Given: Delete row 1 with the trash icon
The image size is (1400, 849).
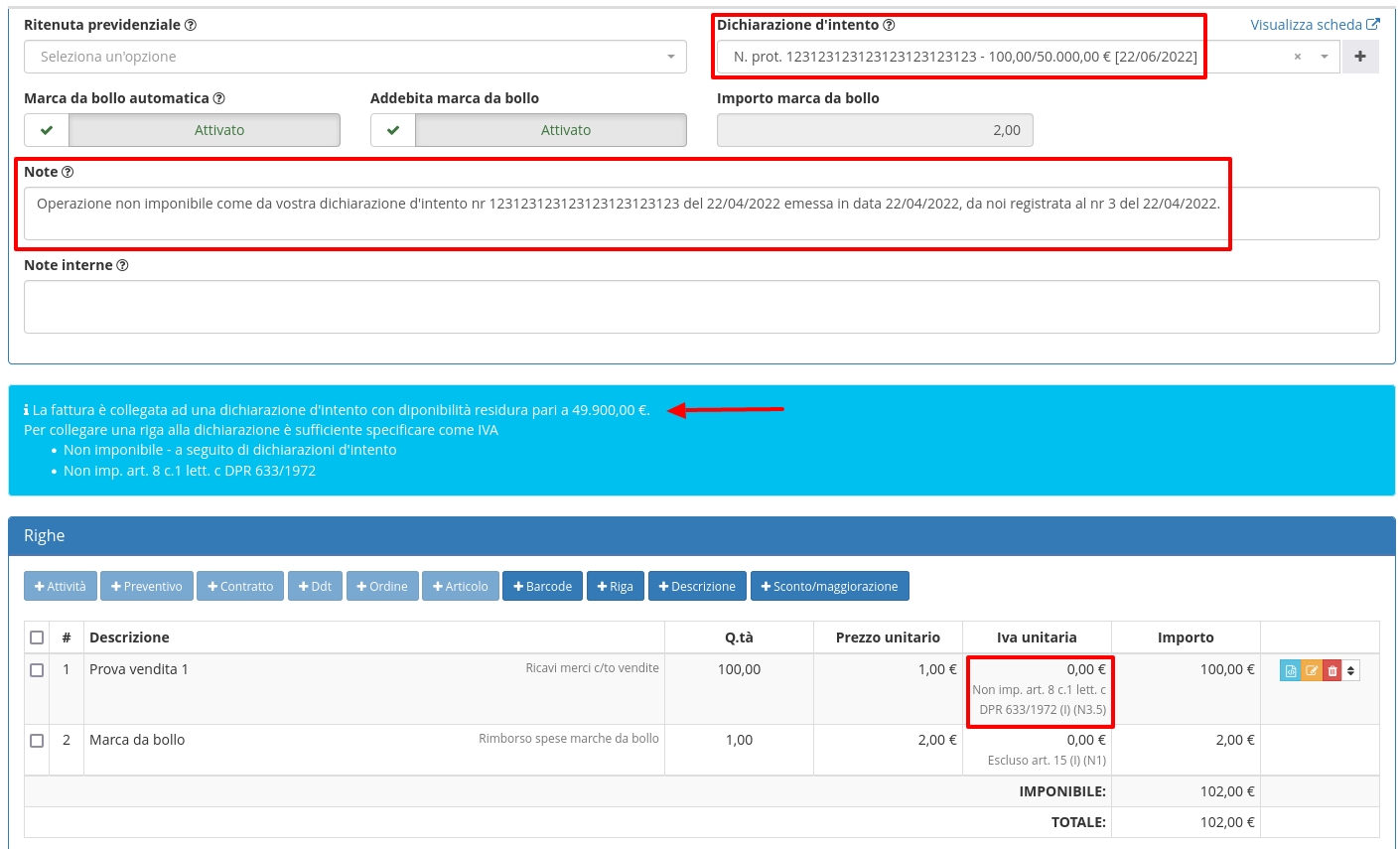Looking at the screenshot, I should (1332, 671).
